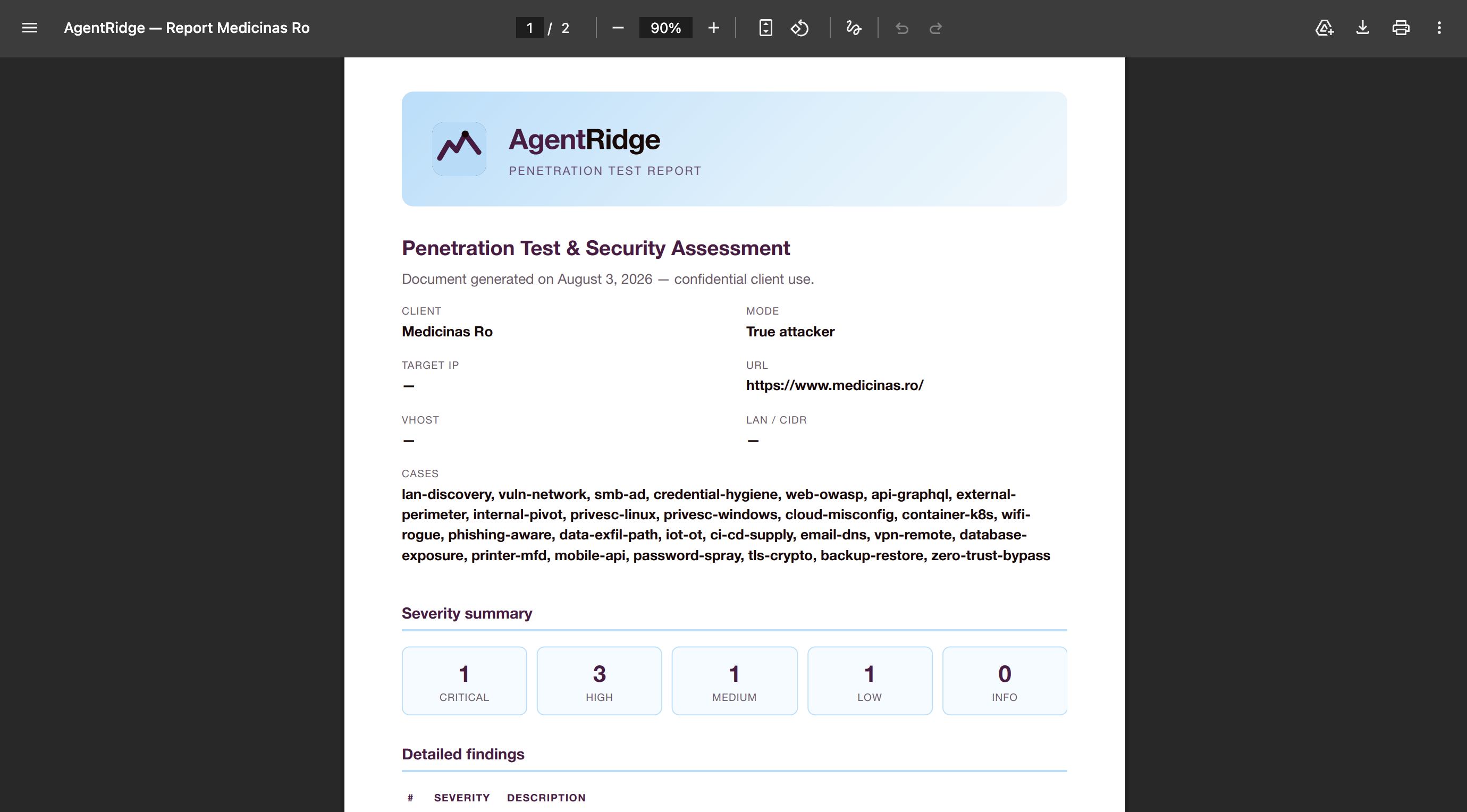Select the MEDIUM severity card
The width and height of the screenshot is (1467, 812).
coord(734,680)
